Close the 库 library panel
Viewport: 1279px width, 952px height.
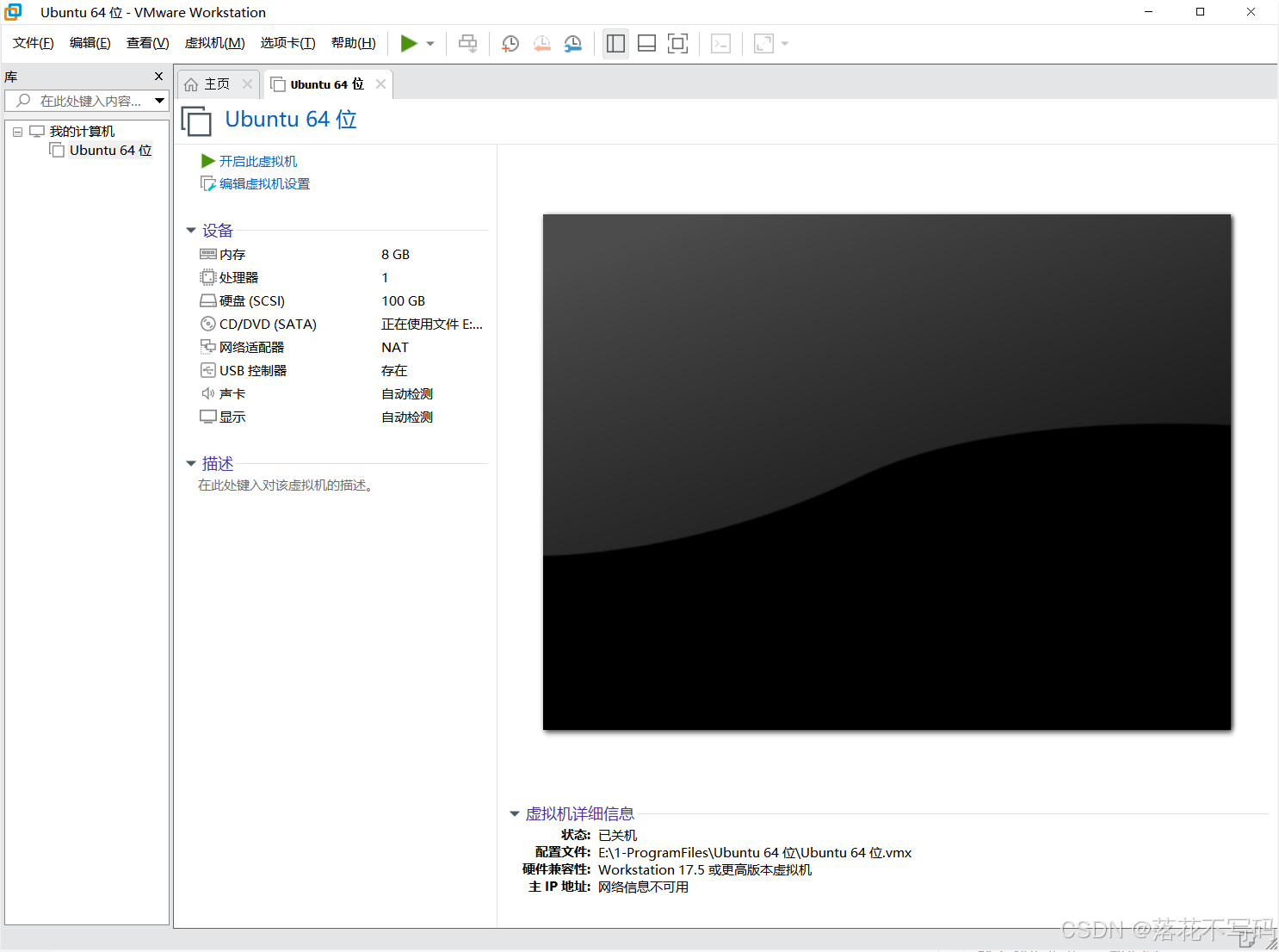click(x=158, y=77)
